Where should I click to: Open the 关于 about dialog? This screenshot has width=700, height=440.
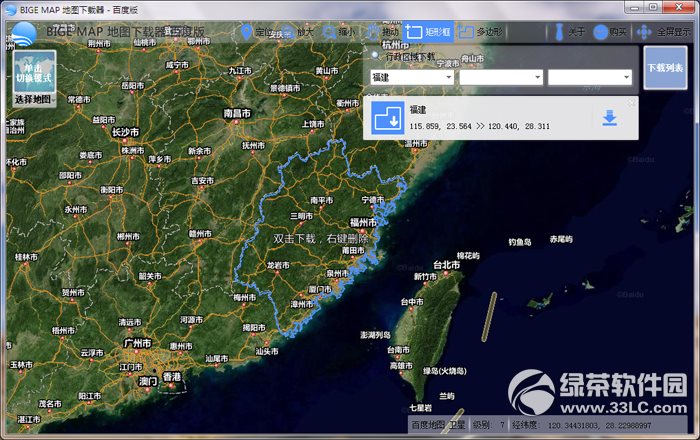click(569, 32)
